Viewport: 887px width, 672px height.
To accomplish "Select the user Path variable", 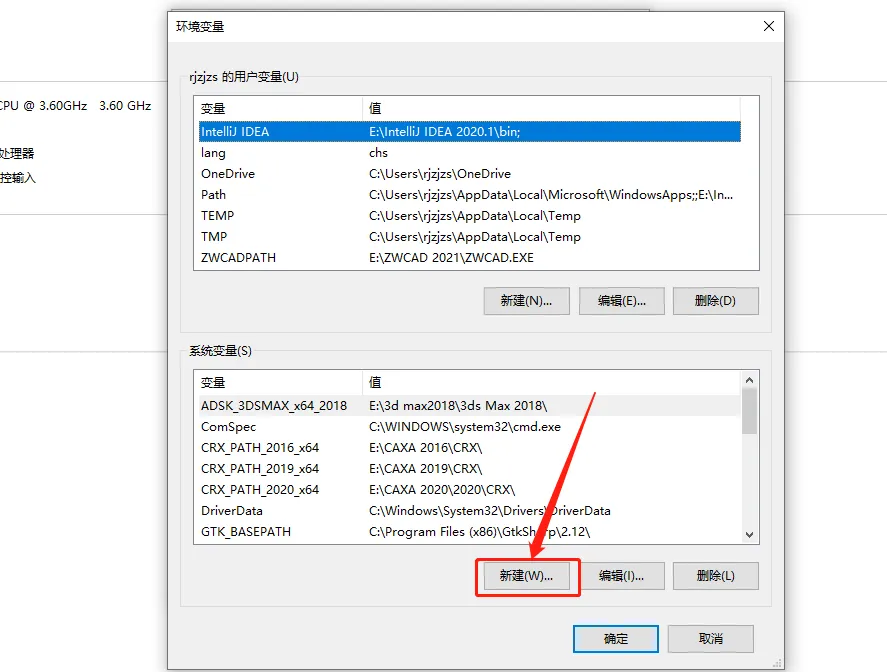I will [x=470, y=195].
